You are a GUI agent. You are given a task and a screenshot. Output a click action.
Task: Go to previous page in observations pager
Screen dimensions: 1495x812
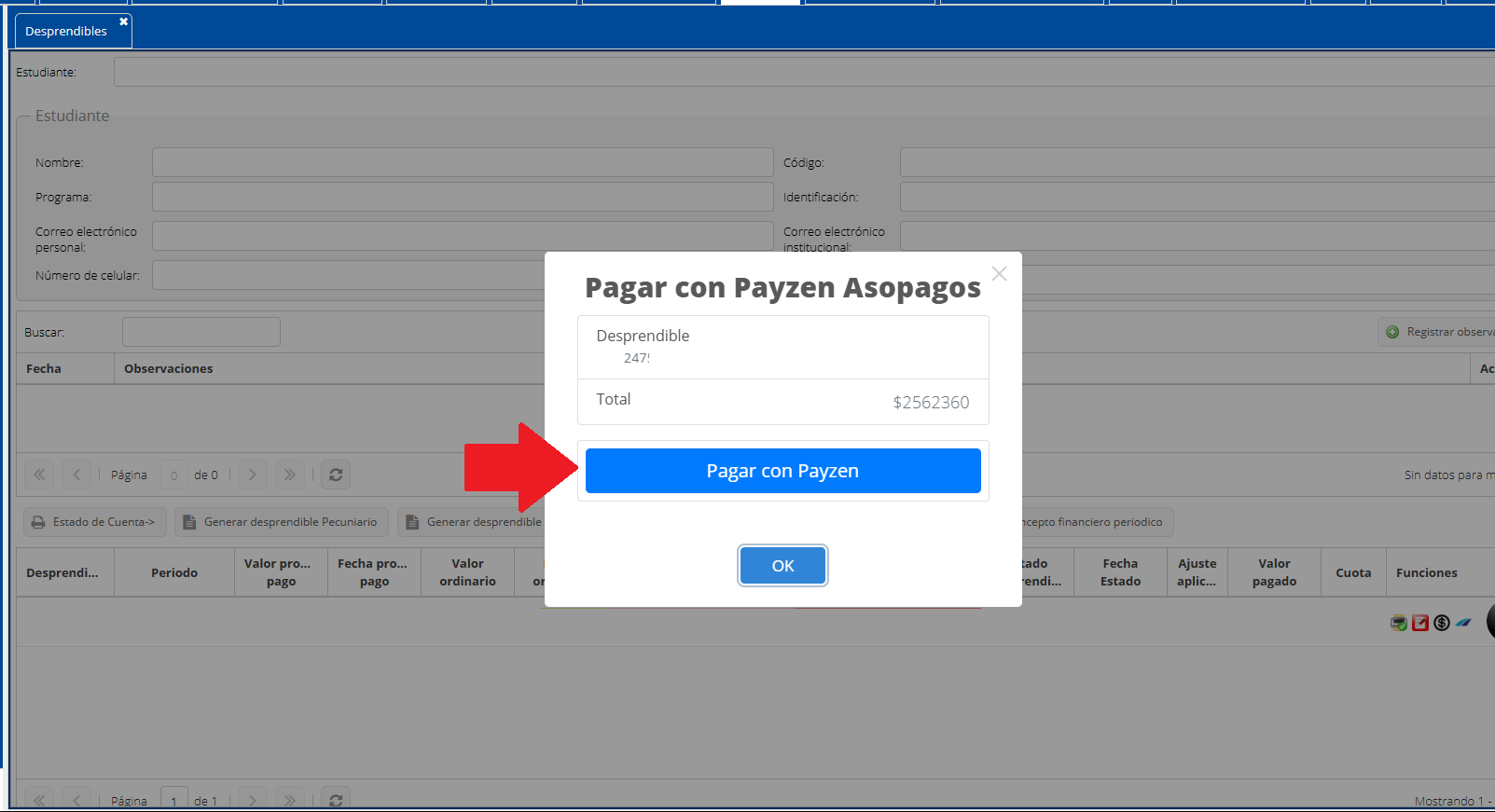pos(76,475)
